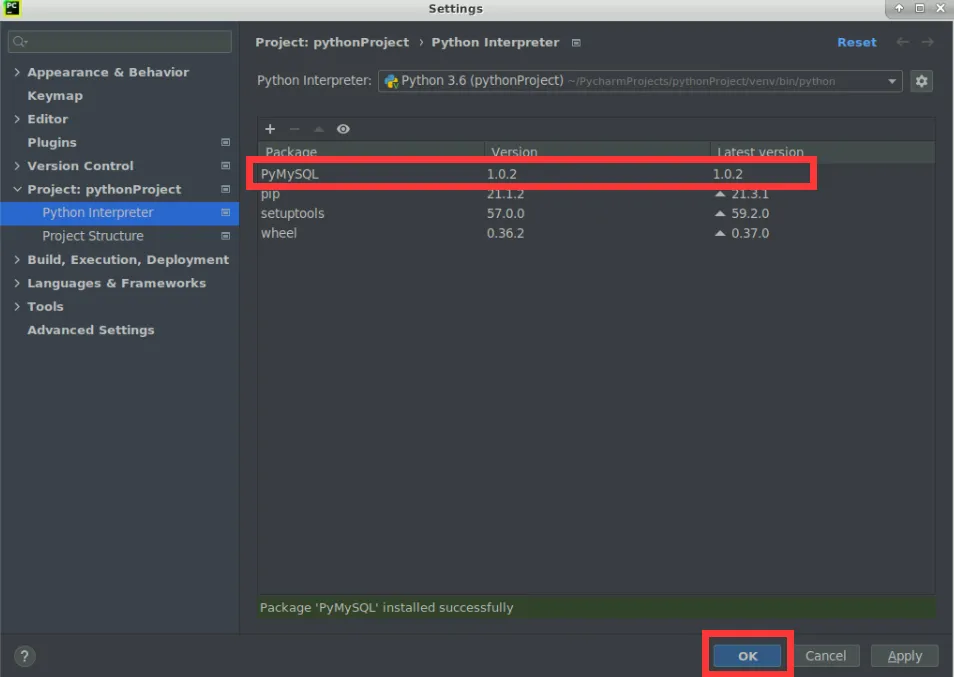Click the upgrade arrow beside setuptools 59.2.0

(x=720, y=214)
